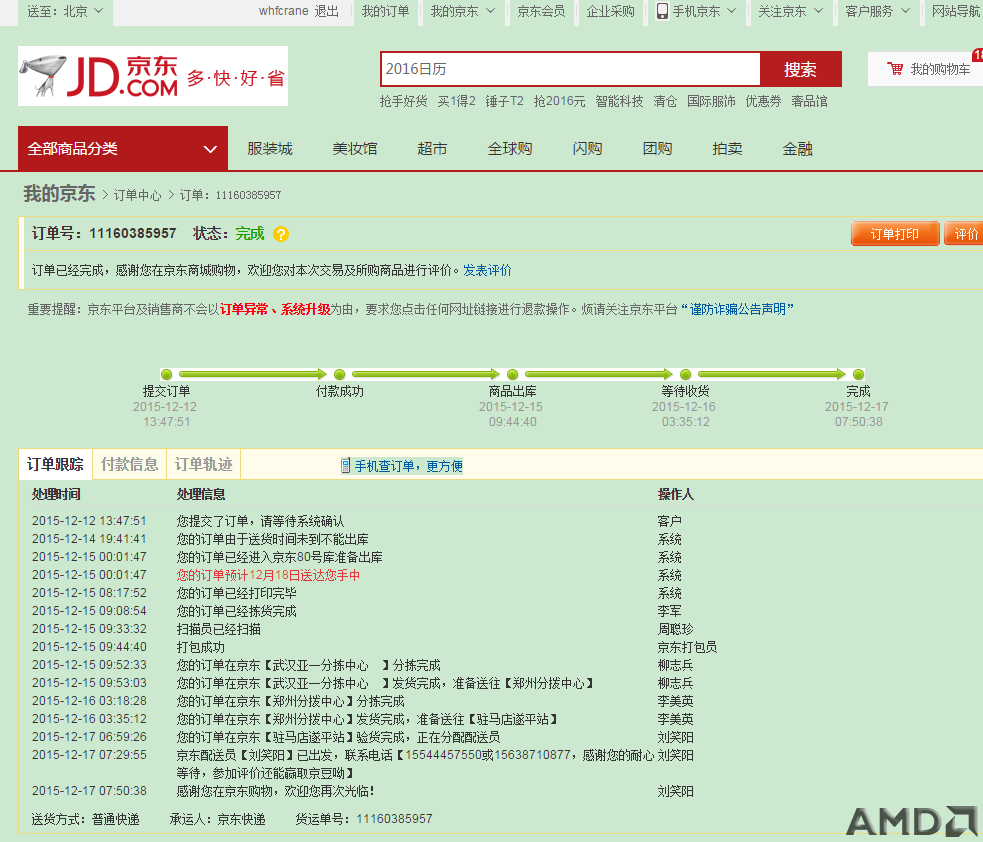
Task: Select the 订单跟踪 tab
Action: pos(55,464)
